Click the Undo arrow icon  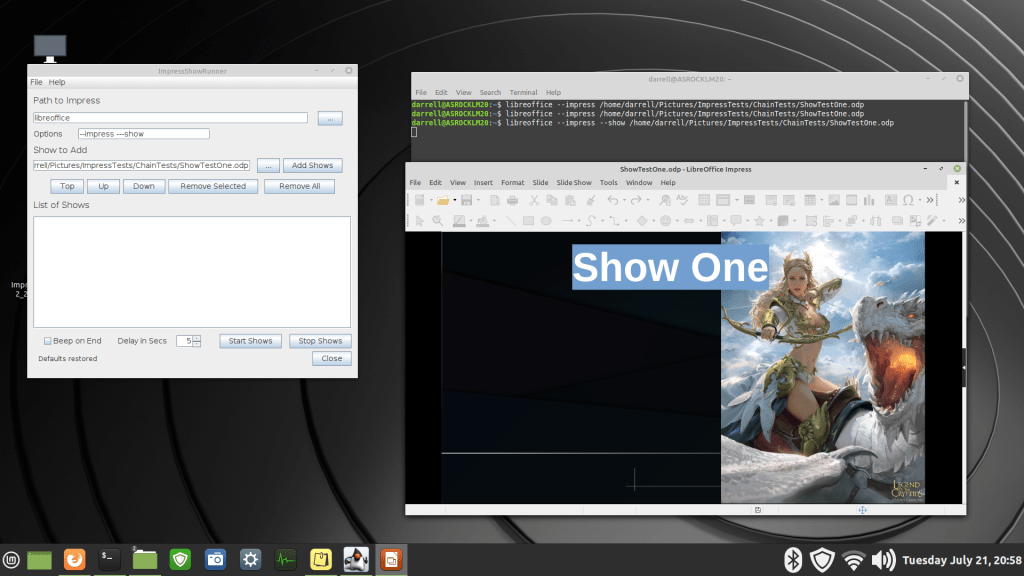pyautogui.click(x=613, y=200)
